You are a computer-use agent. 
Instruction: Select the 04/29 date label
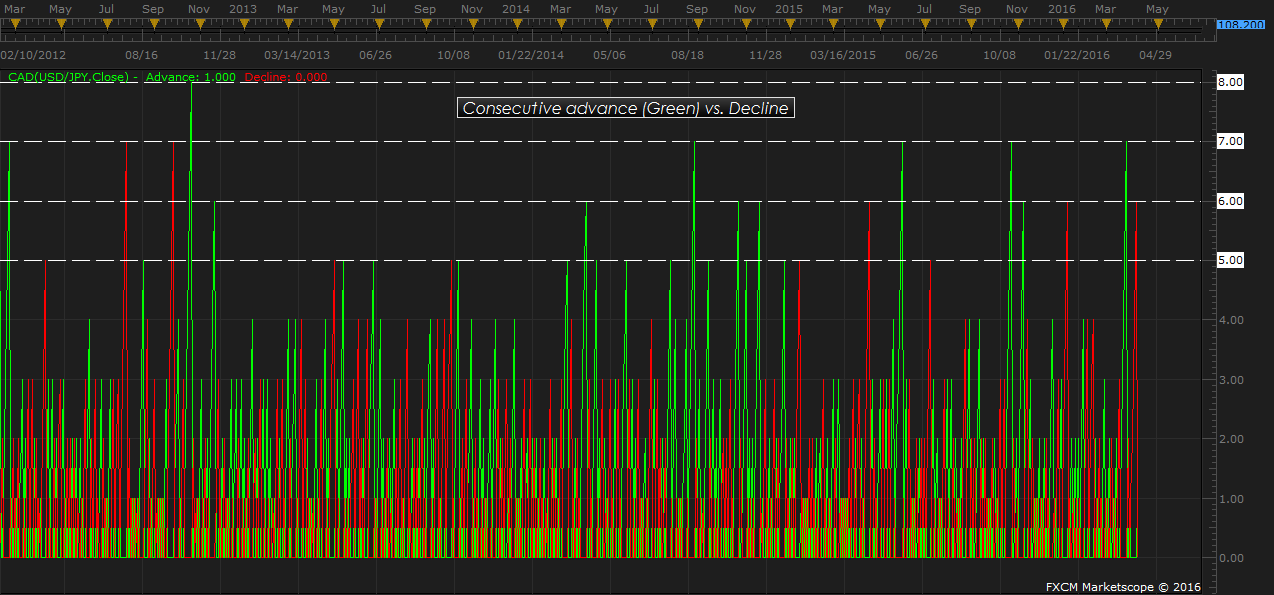click(1155, 56)
